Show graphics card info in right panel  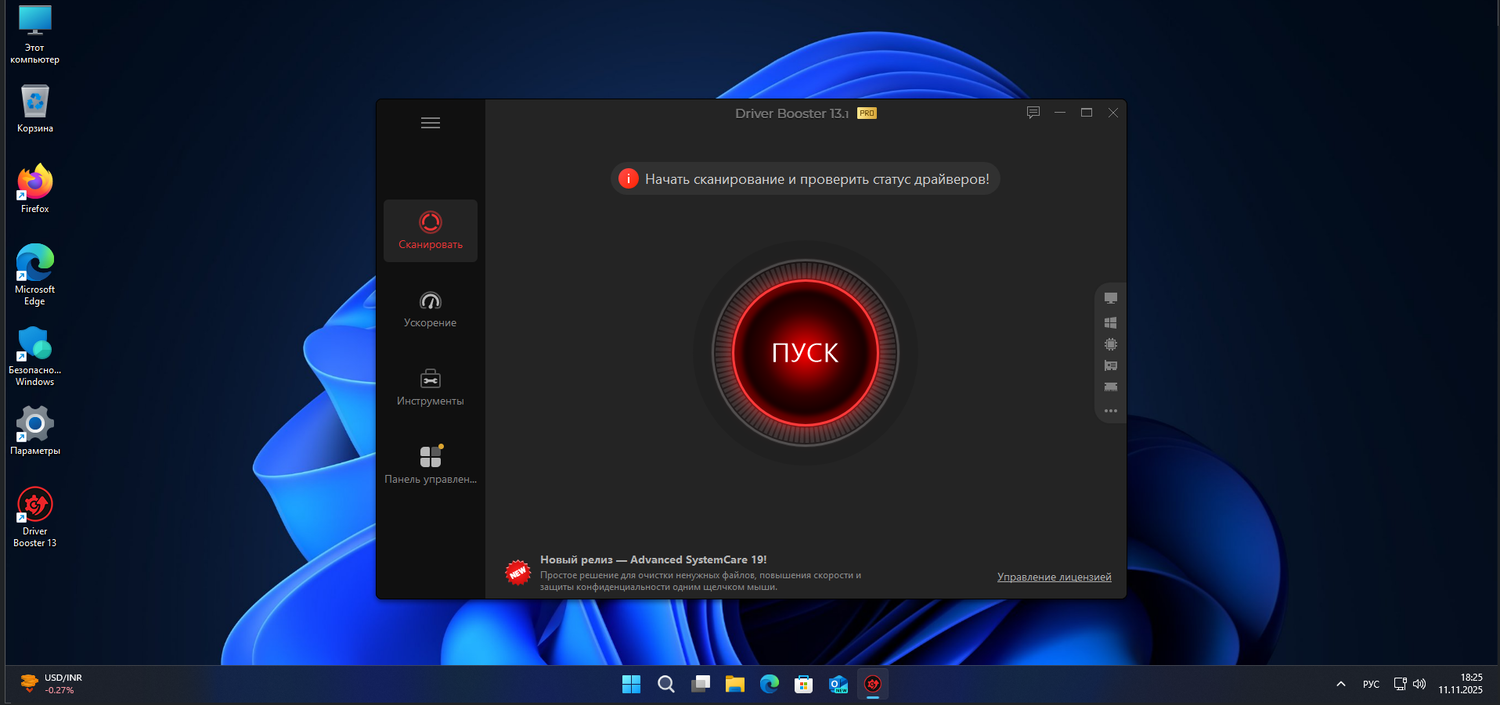pos(1110,366)
